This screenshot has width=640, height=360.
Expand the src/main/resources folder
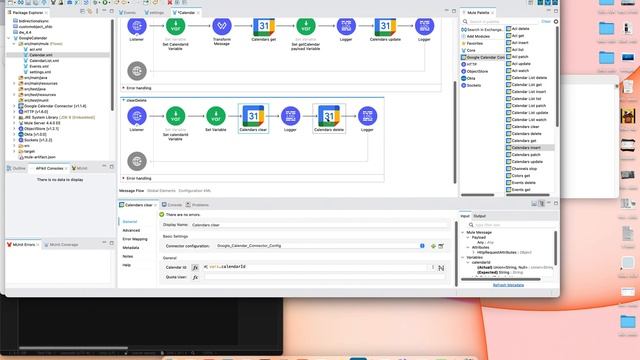pyautogui.click(x=14, y=83)
